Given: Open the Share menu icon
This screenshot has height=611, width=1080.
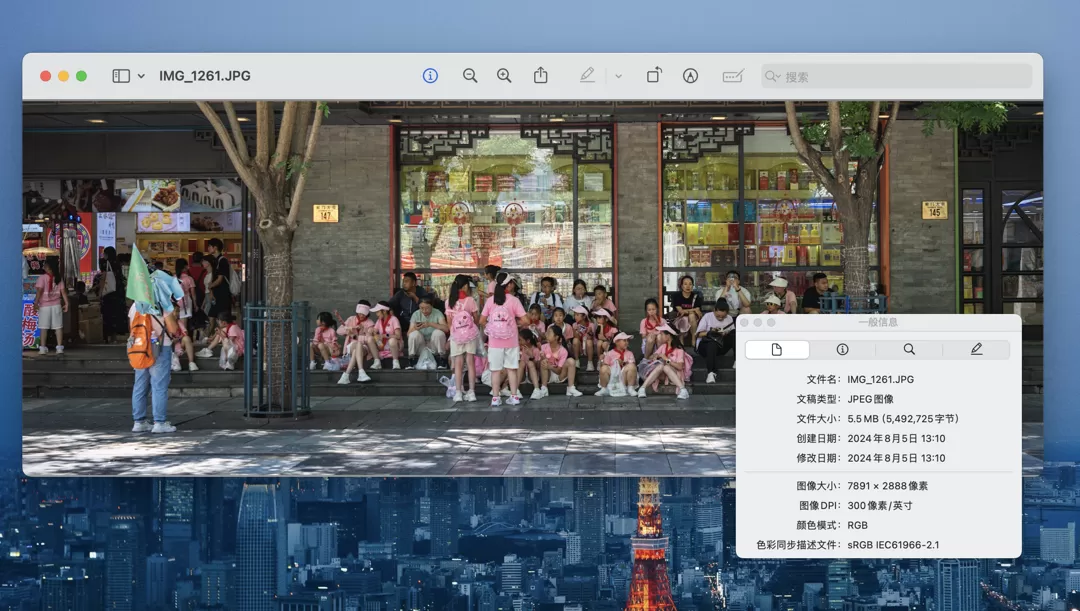Looking at the screenshot, I should (x=541, y=76).
